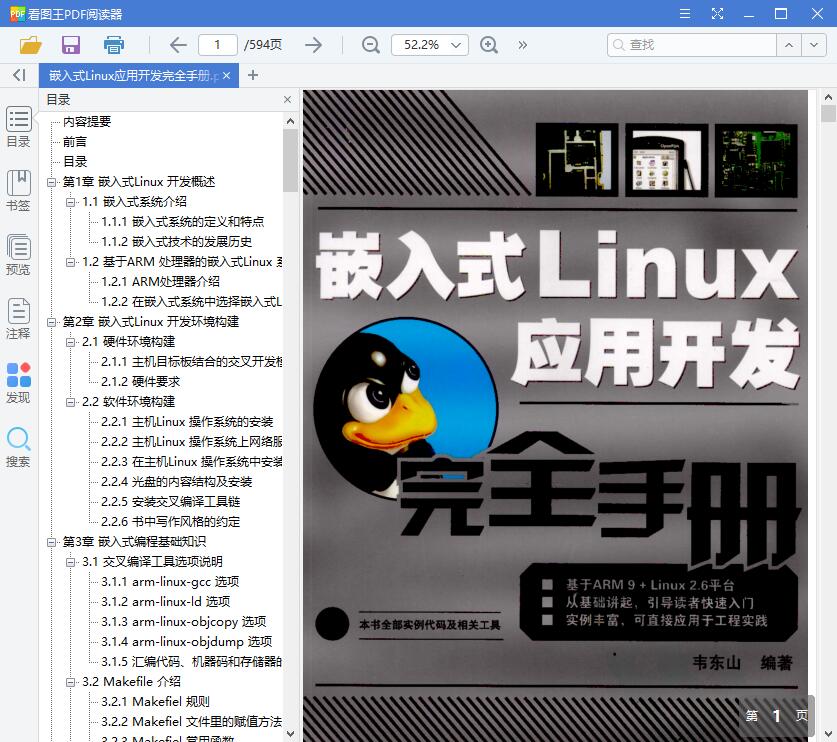Collapse the 第3章 outline node
Screen dimensions: 837x742
[51, 542]
